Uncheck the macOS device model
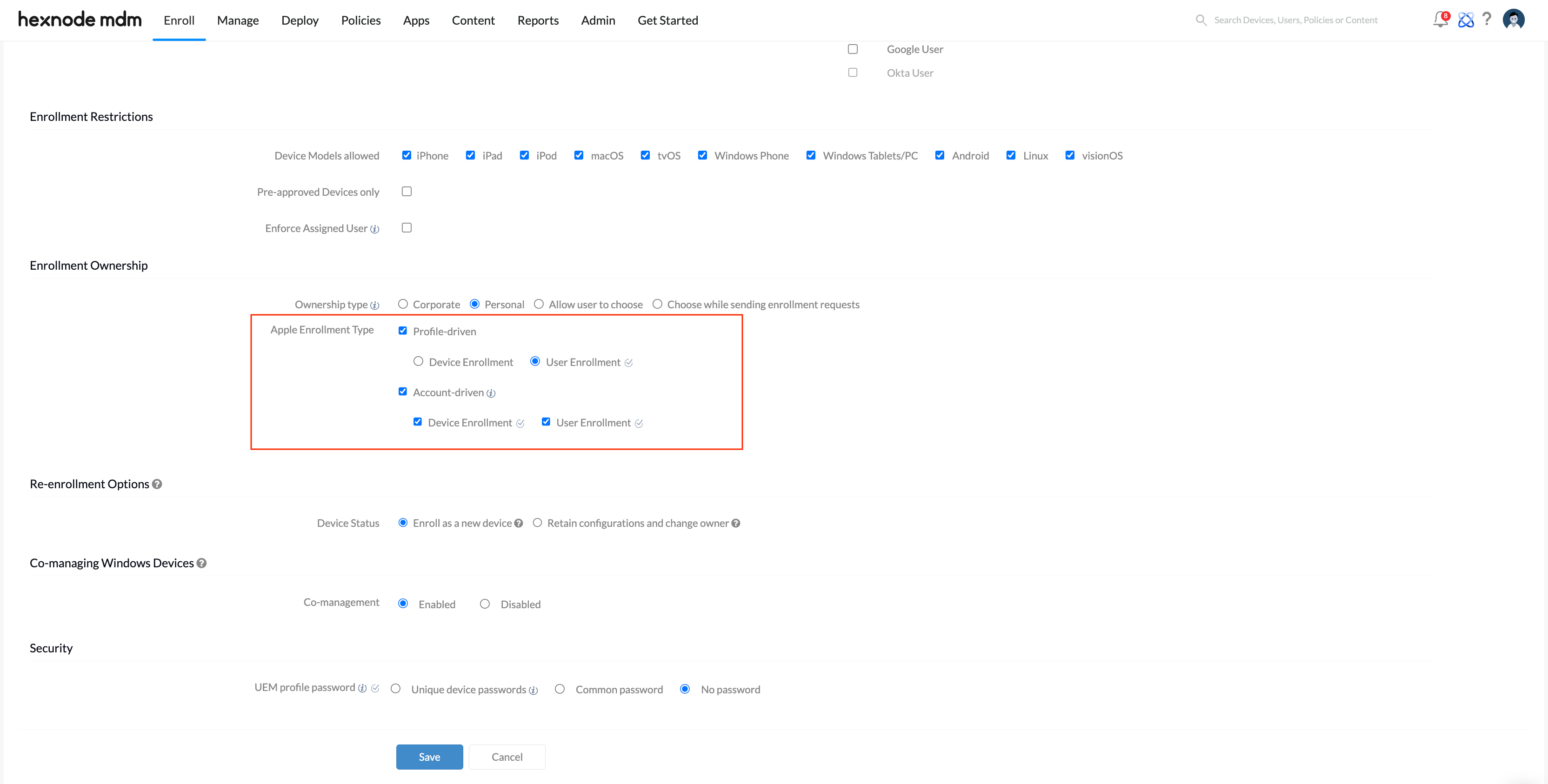The width and height of the screenshot is (1548, 784). (x=578, y=155)
